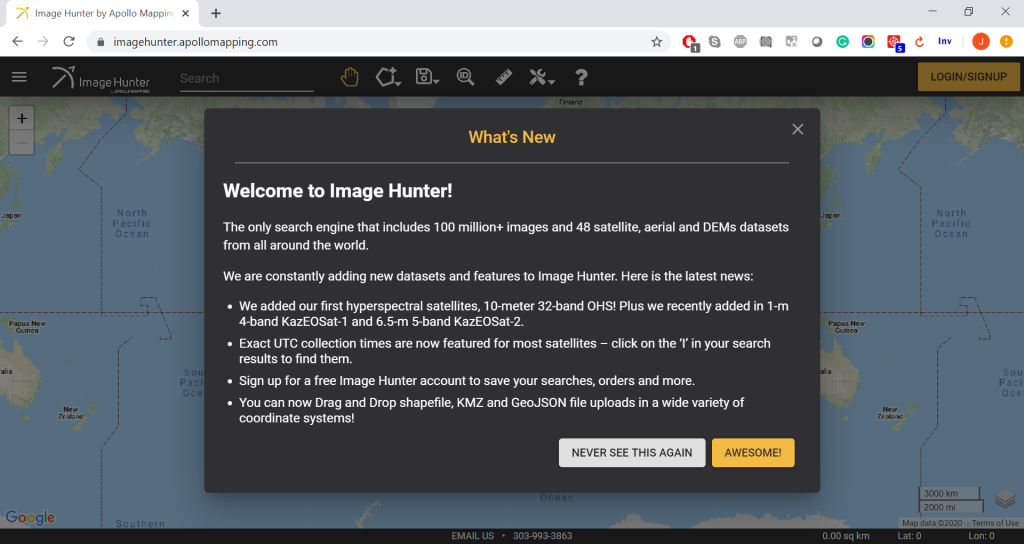Viewport: 1024px width, 544px height.
Task: Click the Image Hunter logo
Action: [x=101, y=79]
